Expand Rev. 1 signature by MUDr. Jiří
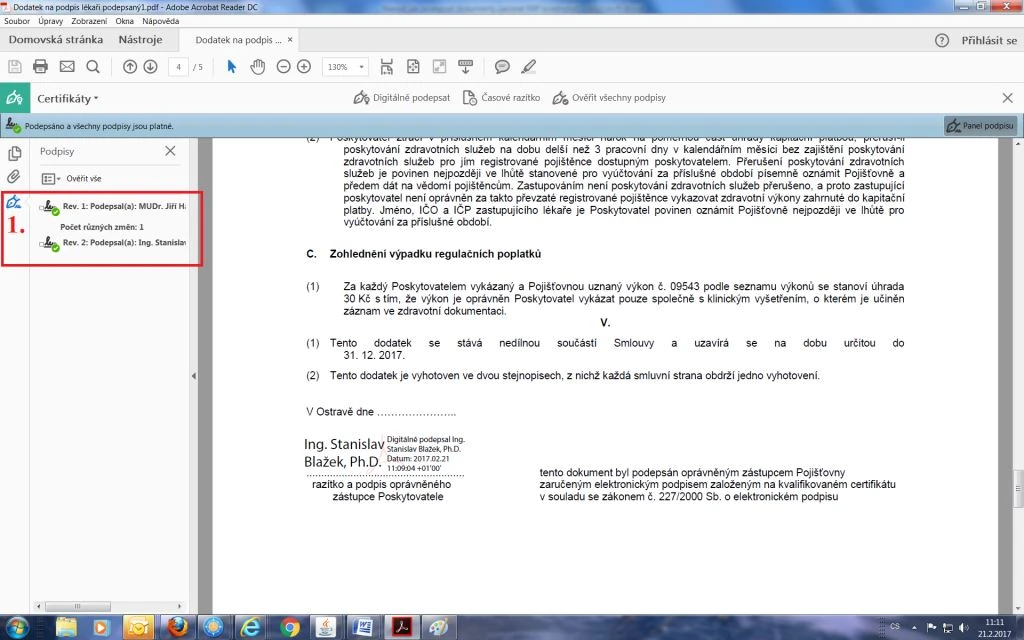 tap(40, 207)
